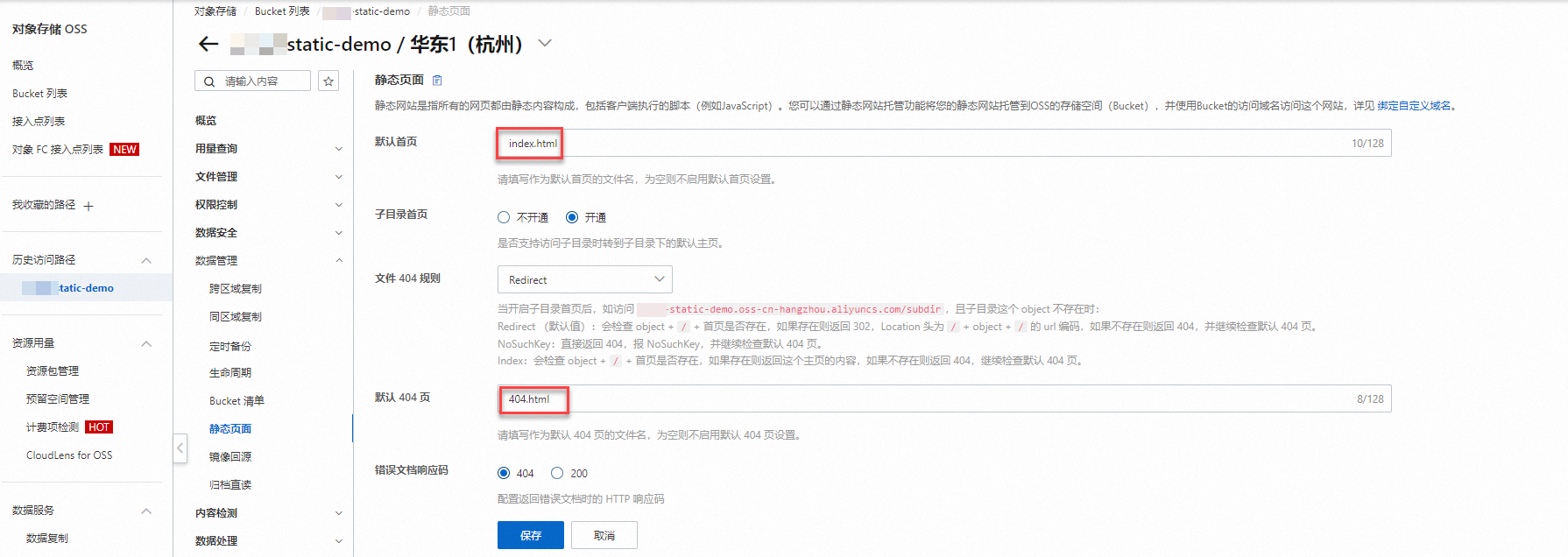Choose 200 as error document response code

pos(557,473)
